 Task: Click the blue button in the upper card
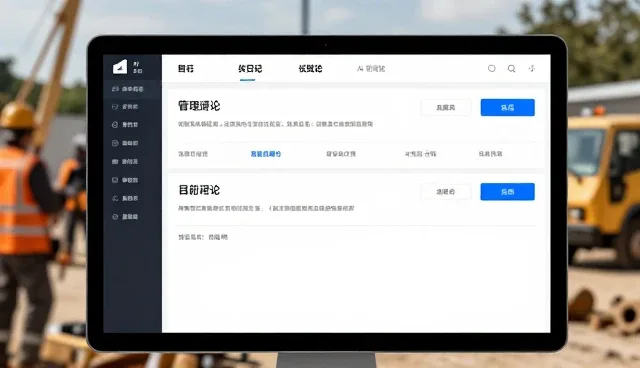tap(507, 108)
